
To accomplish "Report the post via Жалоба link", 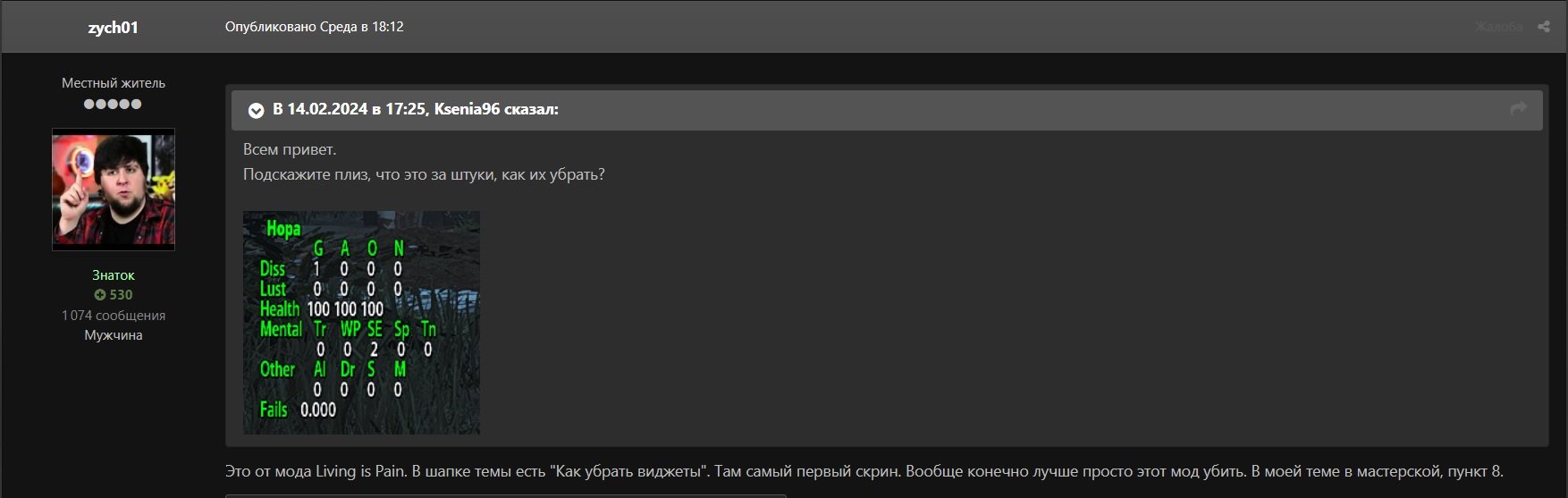I will pyautogui.click(x=1498, y=27).
